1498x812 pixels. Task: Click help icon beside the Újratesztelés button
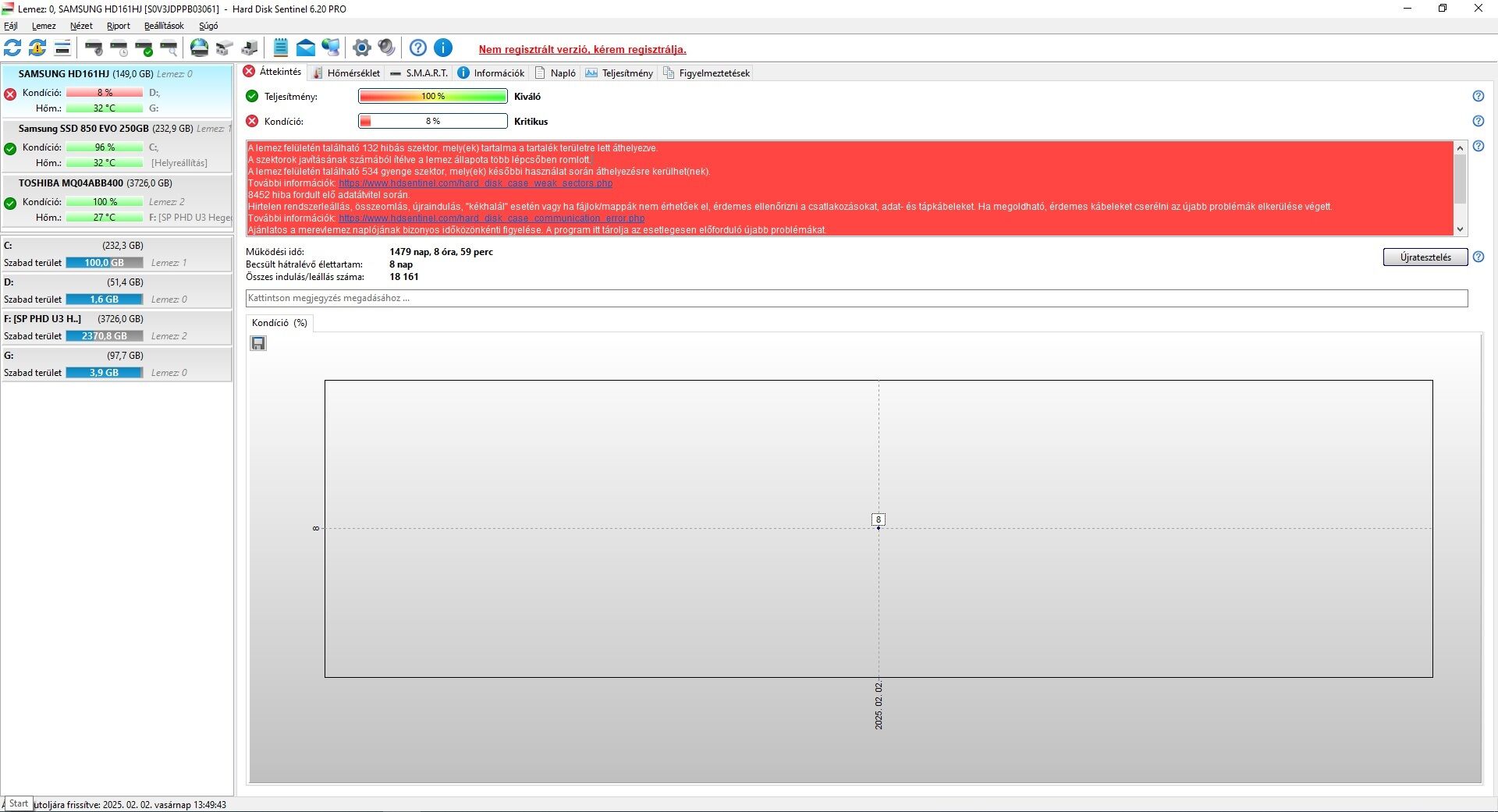1478,257
